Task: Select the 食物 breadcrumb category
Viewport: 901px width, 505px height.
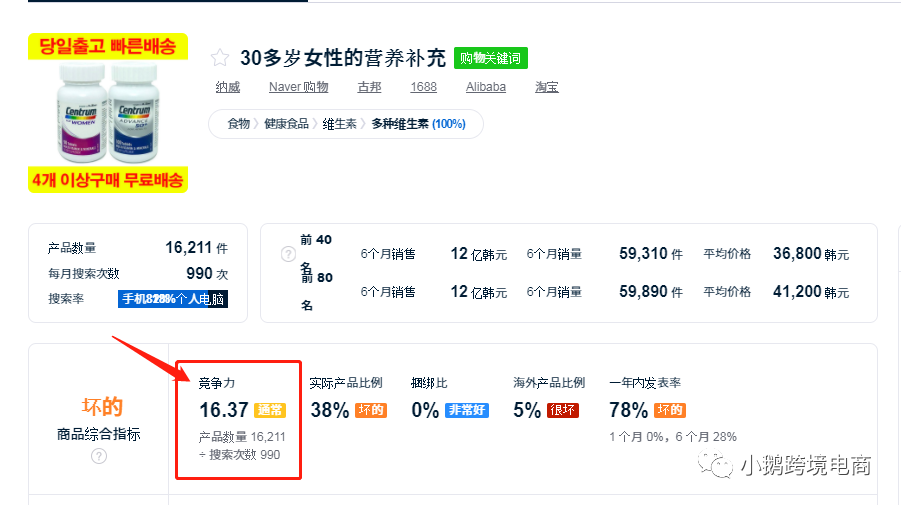Action: coord(238,124)
